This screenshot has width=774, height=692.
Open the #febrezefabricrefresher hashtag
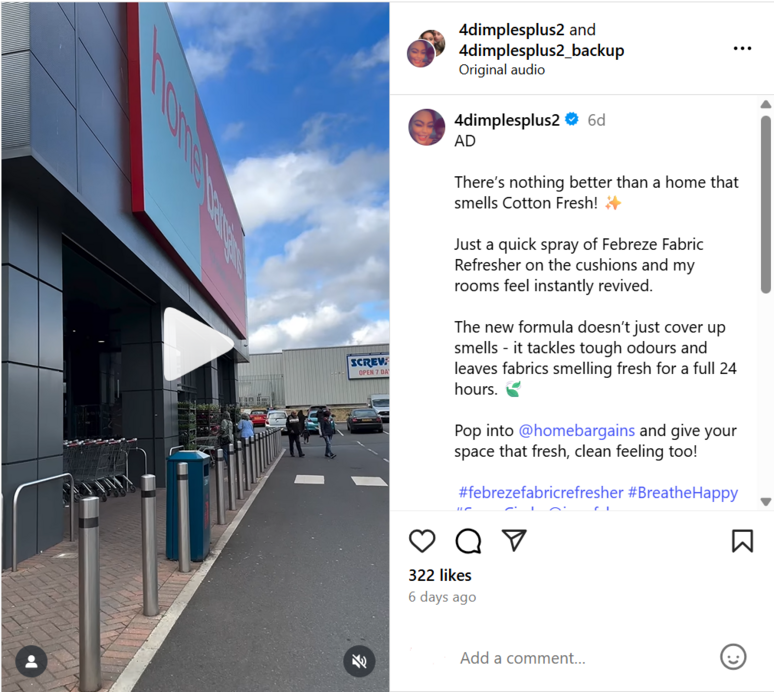[541, 492]
